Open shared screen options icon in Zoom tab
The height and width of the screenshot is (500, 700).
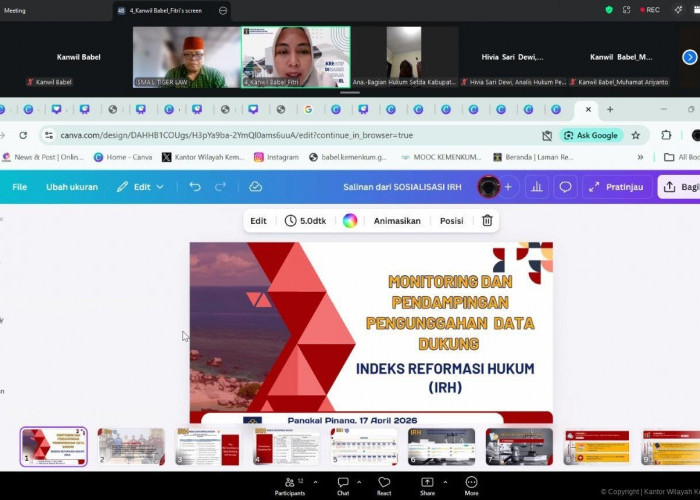[x=223, y=10]
